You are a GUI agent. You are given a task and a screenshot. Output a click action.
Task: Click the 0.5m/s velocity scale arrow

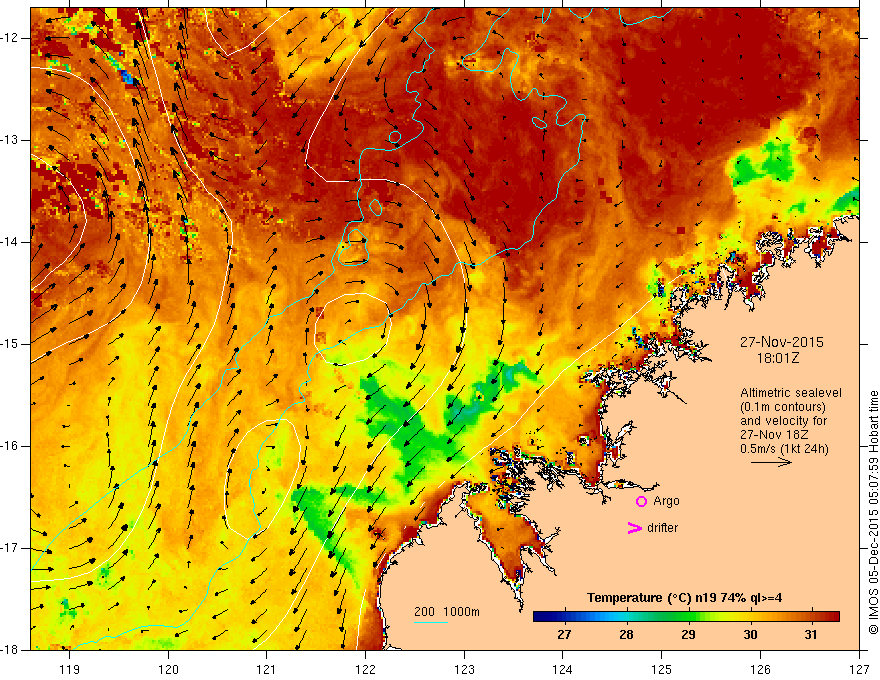(771, 462)
